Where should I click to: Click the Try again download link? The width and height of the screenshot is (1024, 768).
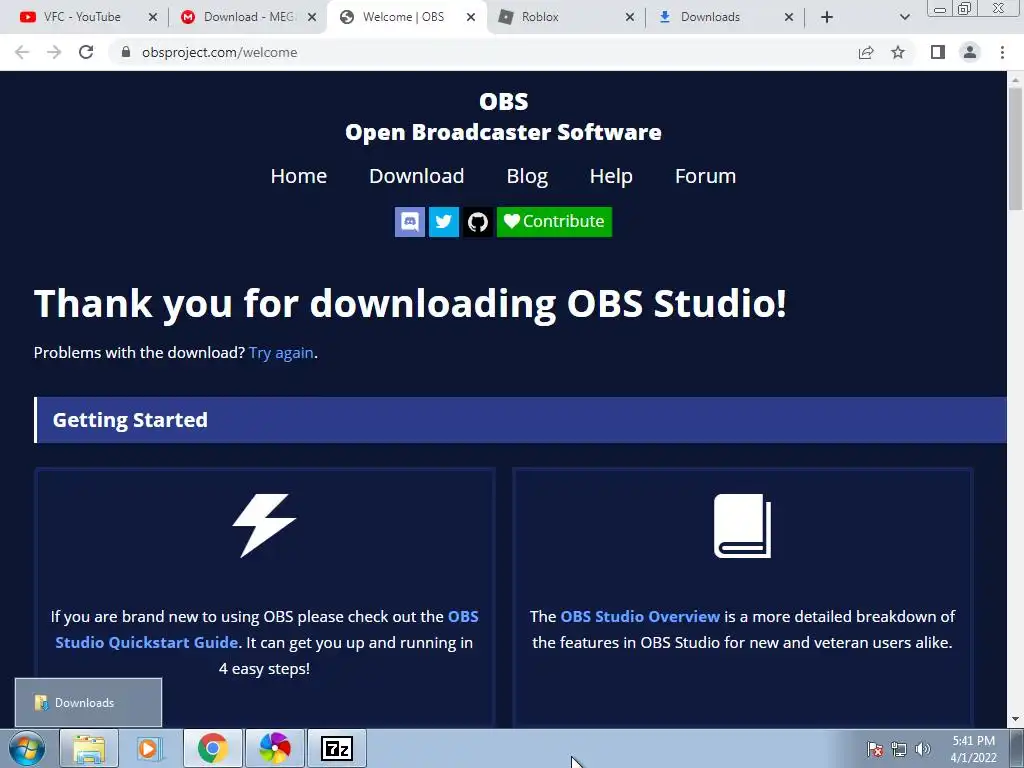(281, 353)
